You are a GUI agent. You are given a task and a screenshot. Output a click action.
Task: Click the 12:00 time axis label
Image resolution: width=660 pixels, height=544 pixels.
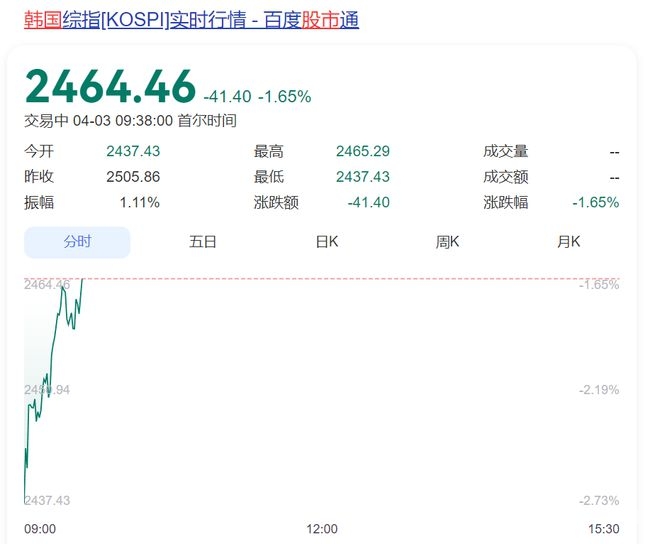[322, 529]
